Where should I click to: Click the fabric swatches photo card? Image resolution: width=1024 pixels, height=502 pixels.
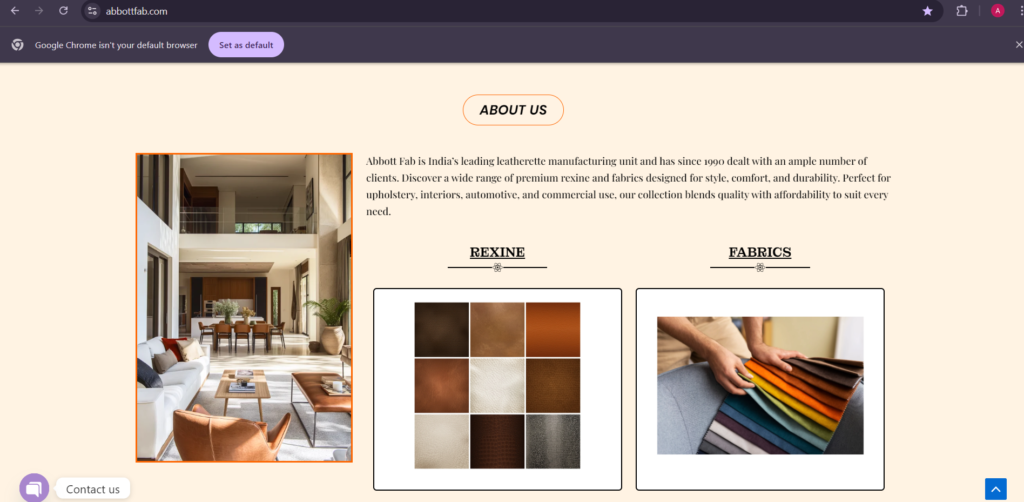tap(760, 389)
